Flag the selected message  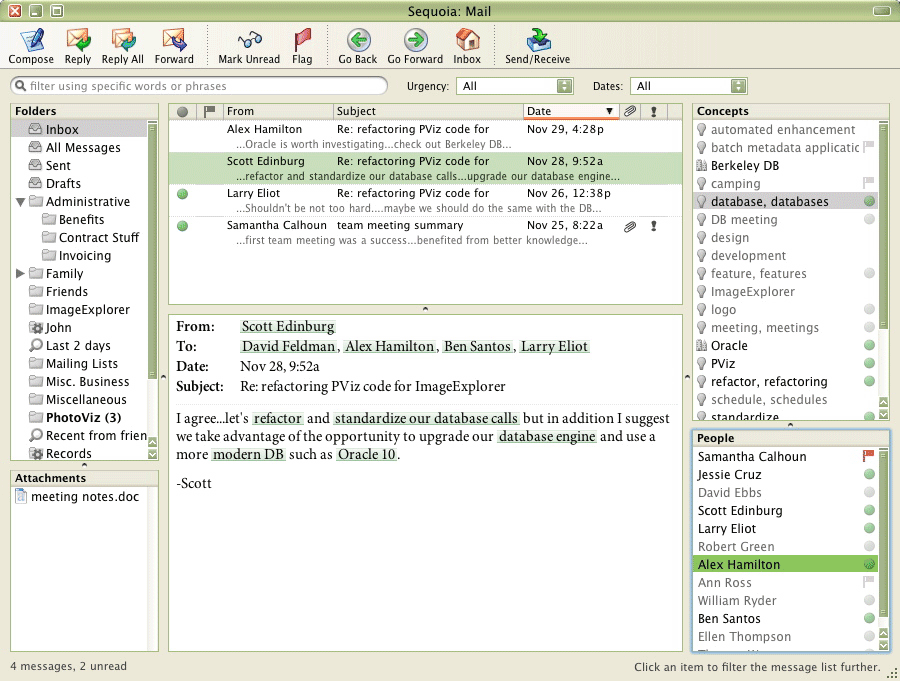pos(302,46)
